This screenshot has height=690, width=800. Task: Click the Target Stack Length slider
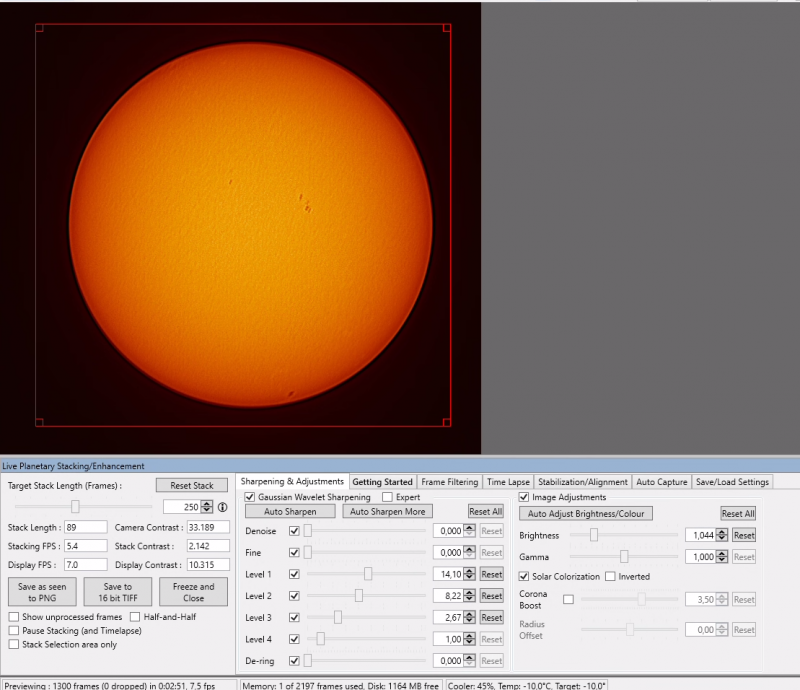click(x=84, y=507)
